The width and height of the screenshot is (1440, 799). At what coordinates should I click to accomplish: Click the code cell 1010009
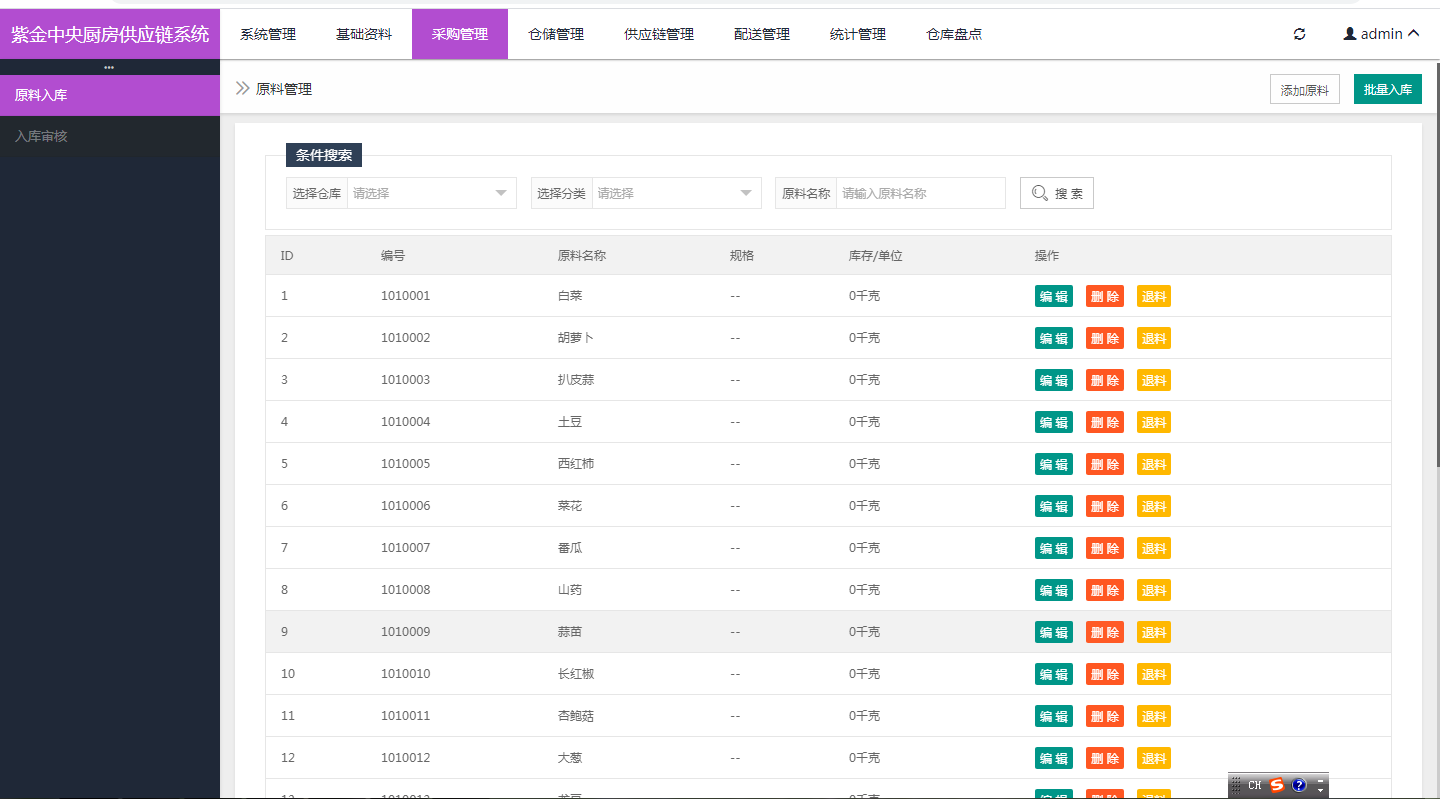pyautogui.click(x=406, y=632)
